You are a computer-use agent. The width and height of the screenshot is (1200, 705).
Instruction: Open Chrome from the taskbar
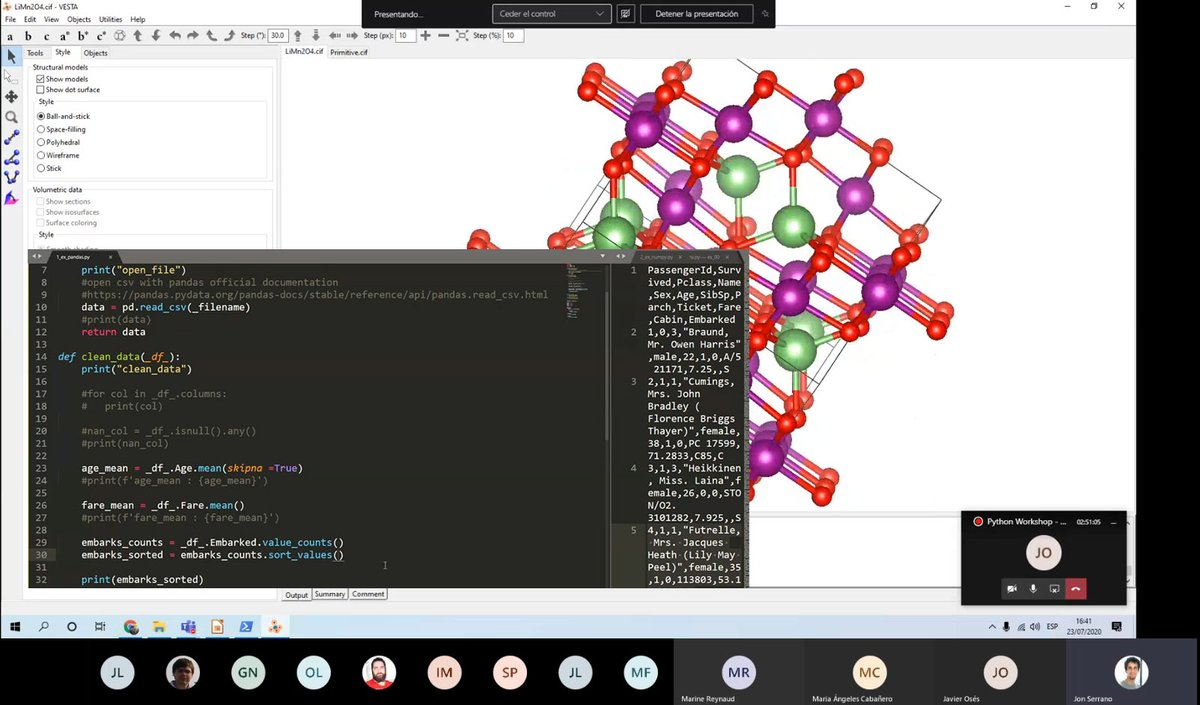131,627
